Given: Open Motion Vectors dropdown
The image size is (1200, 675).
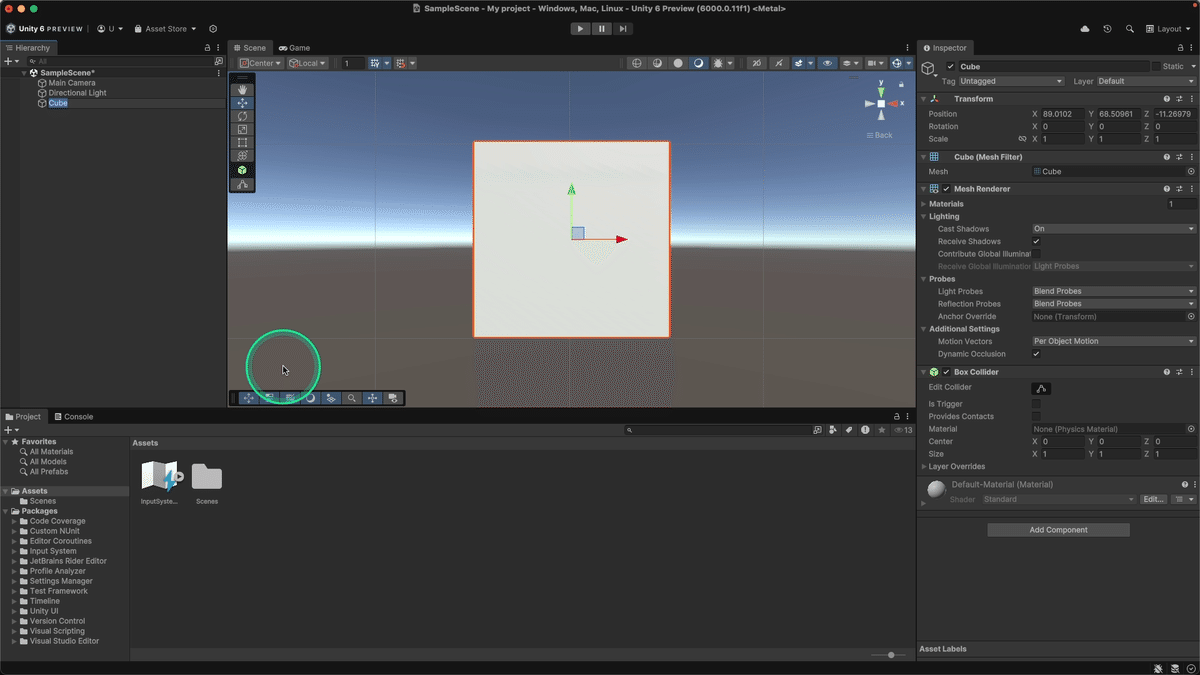Looking at the screenshot, I should click(x=1114, y=341).
